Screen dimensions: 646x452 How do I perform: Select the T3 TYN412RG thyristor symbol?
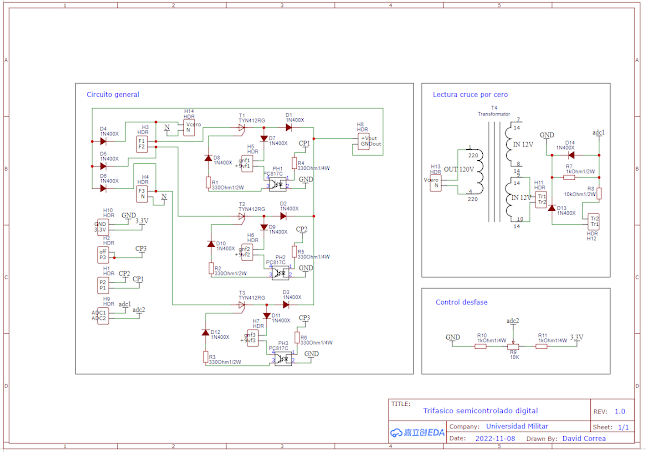point(242,305)
